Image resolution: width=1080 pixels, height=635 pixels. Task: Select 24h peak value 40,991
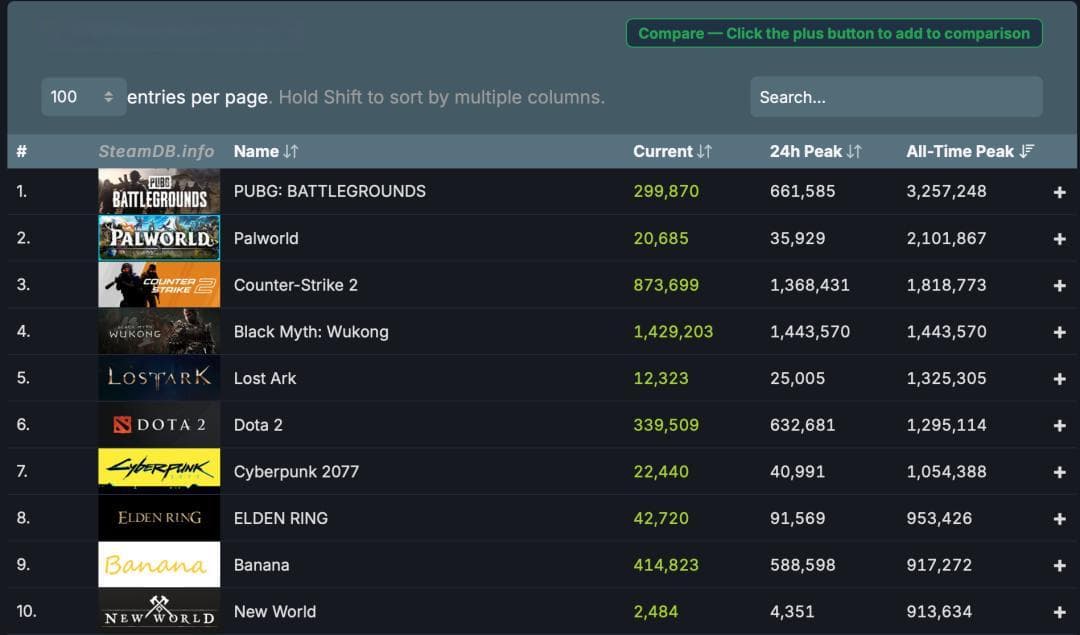point(797,472)
